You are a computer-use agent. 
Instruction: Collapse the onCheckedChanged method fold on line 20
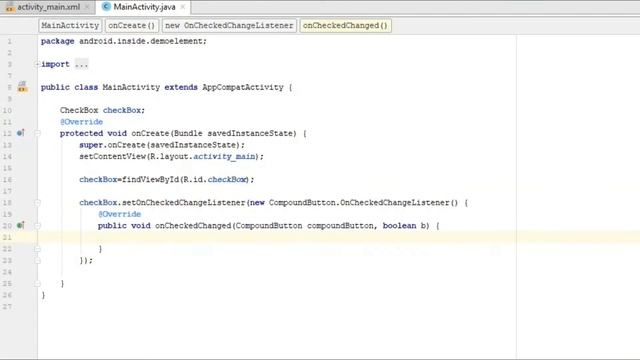point(37,225)
